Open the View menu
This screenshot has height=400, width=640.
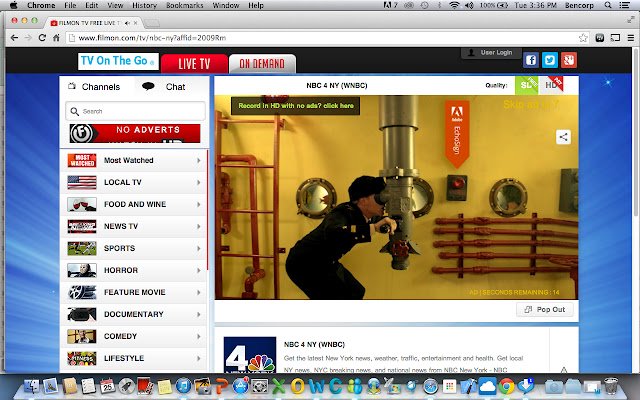point(115,5)
